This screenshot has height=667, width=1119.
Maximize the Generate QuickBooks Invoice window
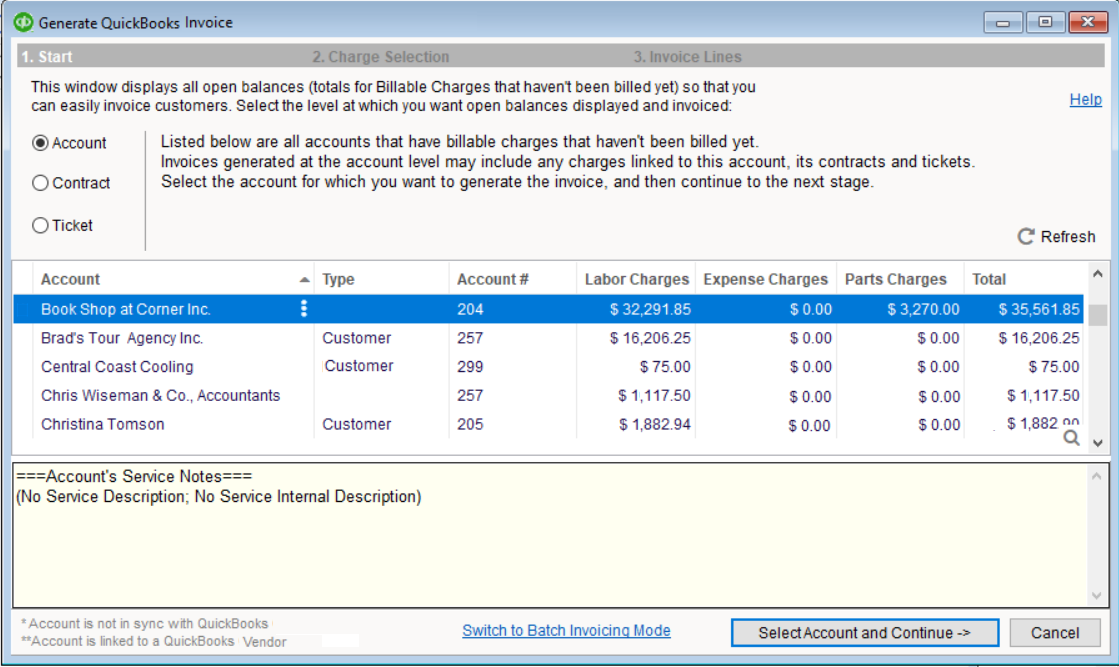point(1045,21)
